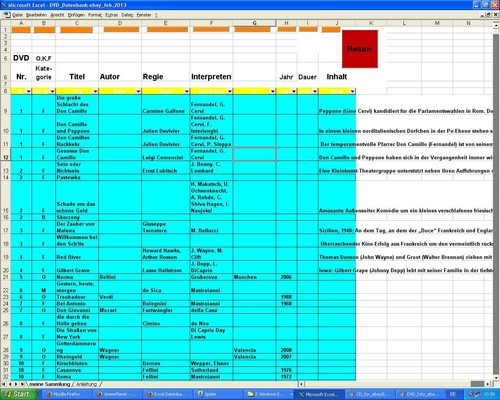Select the cell containing Luigi Comencini
The width and height of the screenshot is (500, 400).
[x=166, y=154]
